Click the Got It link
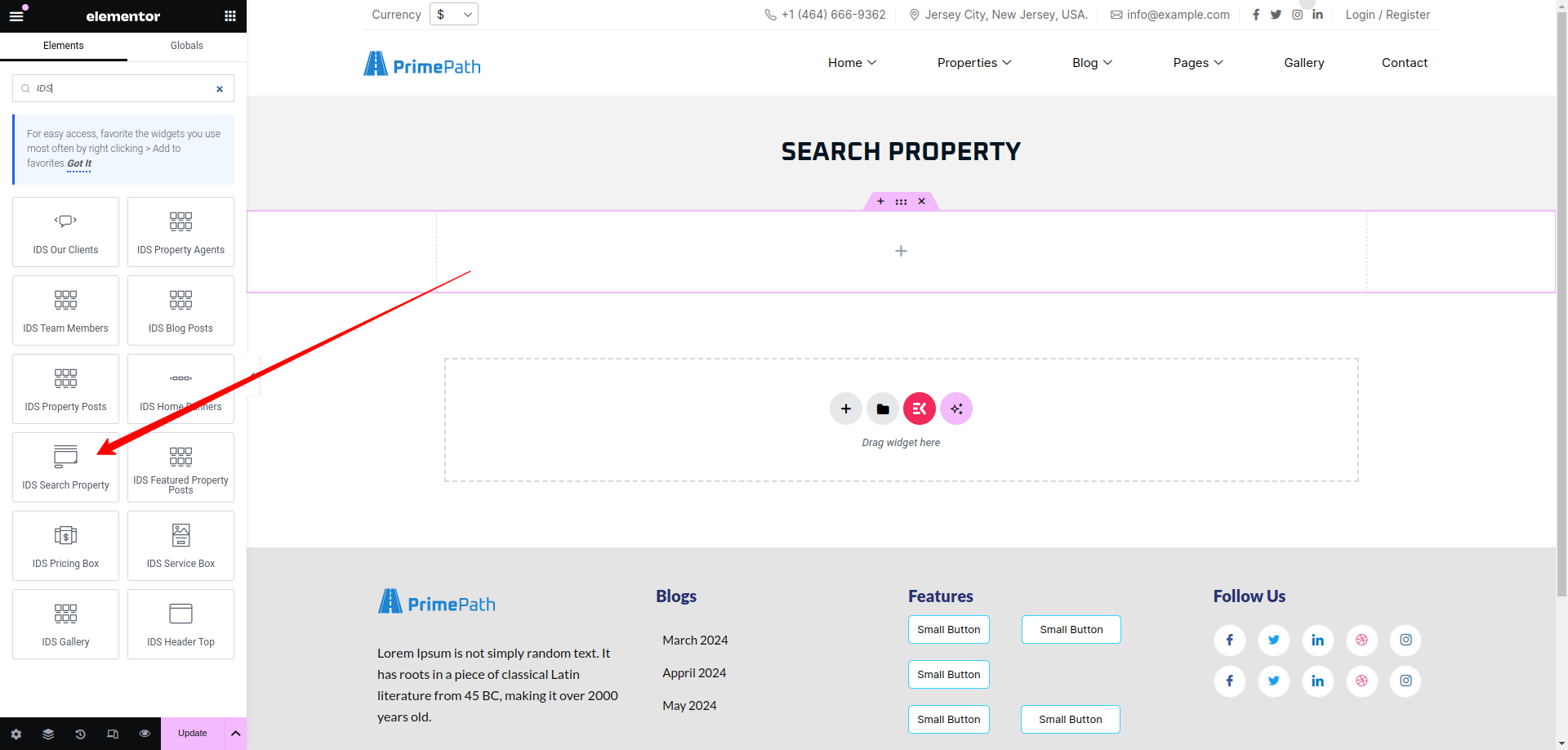The height and width of the screenshot is (750, 1568). [x=79, y=163]
